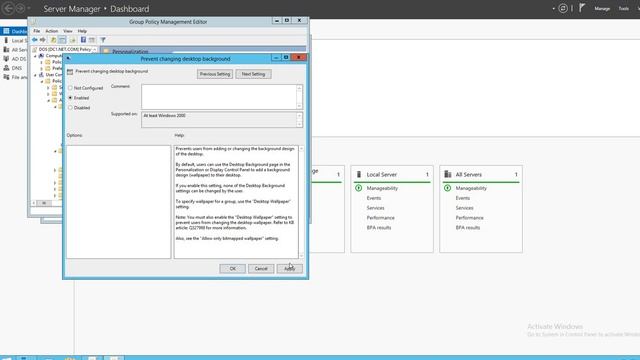This screenshot has height=360, width=640.
Task: Click the Next Setting button
Action: click(253, 74)
